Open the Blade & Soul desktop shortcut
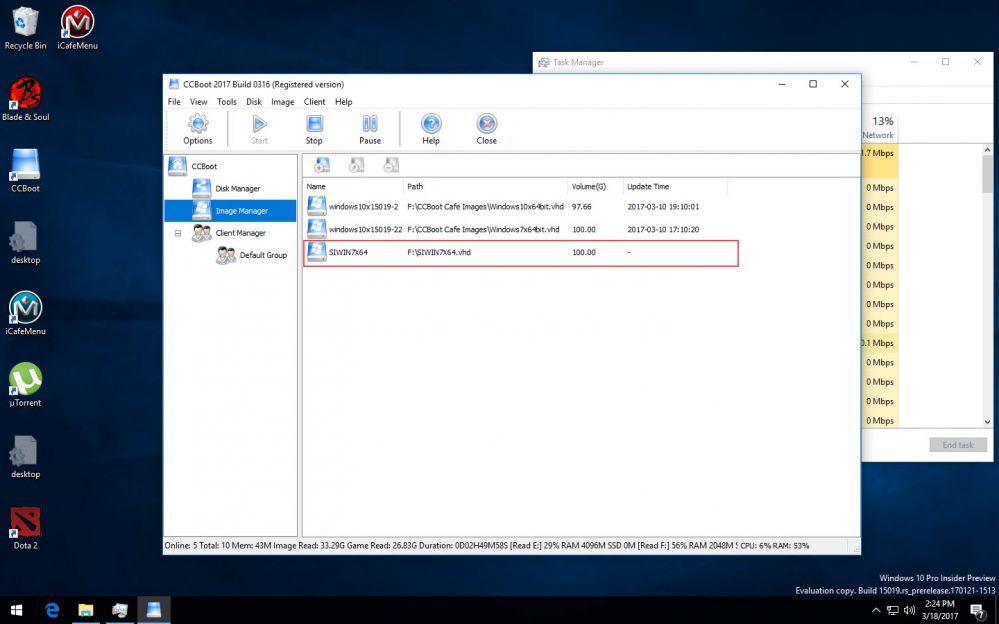This screenshot has width=999, height=624. point(25,99)
